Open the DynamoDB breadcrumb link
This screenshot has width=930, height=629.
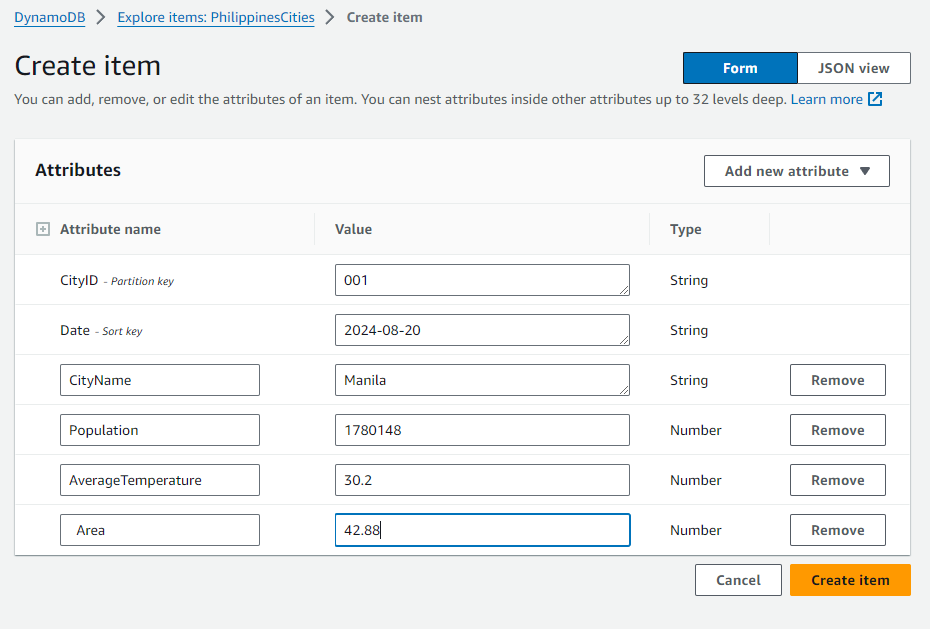click(49, 17)
